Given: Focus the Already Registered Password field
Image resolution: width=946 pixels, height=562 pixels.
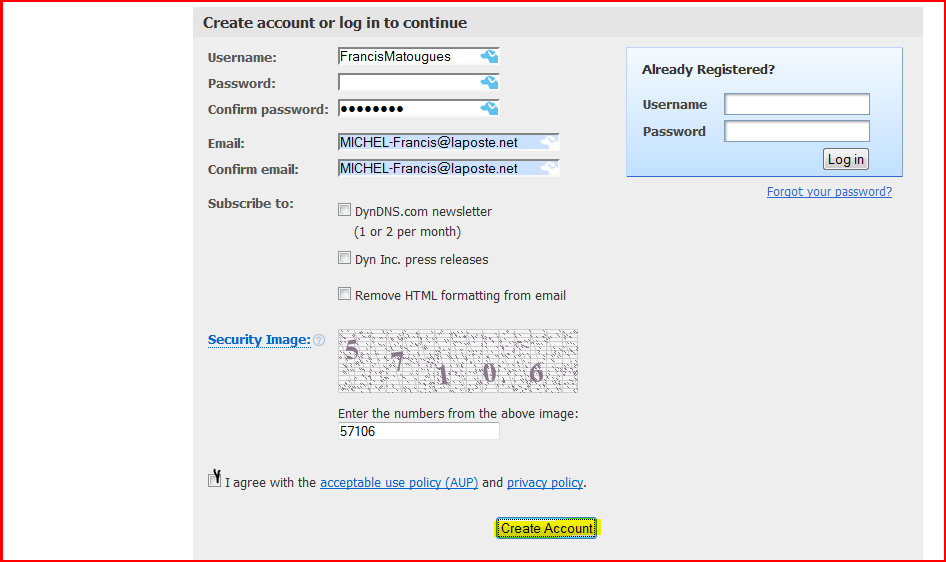Looking at the screenshot, I should [x=797, y=131].
